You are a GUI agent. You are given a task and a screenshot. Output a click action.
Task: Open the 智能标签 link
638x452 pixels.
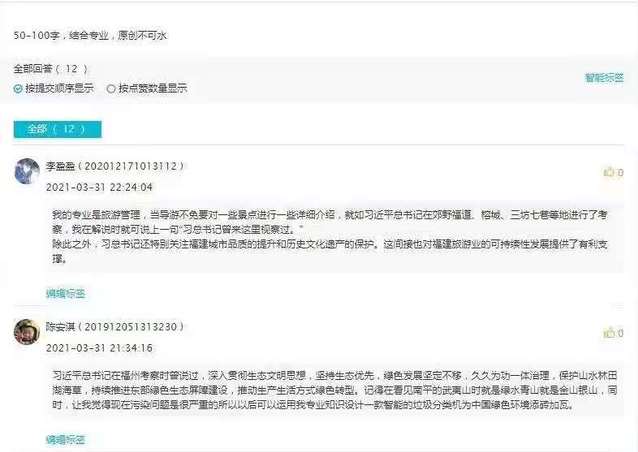click(604, 77)
